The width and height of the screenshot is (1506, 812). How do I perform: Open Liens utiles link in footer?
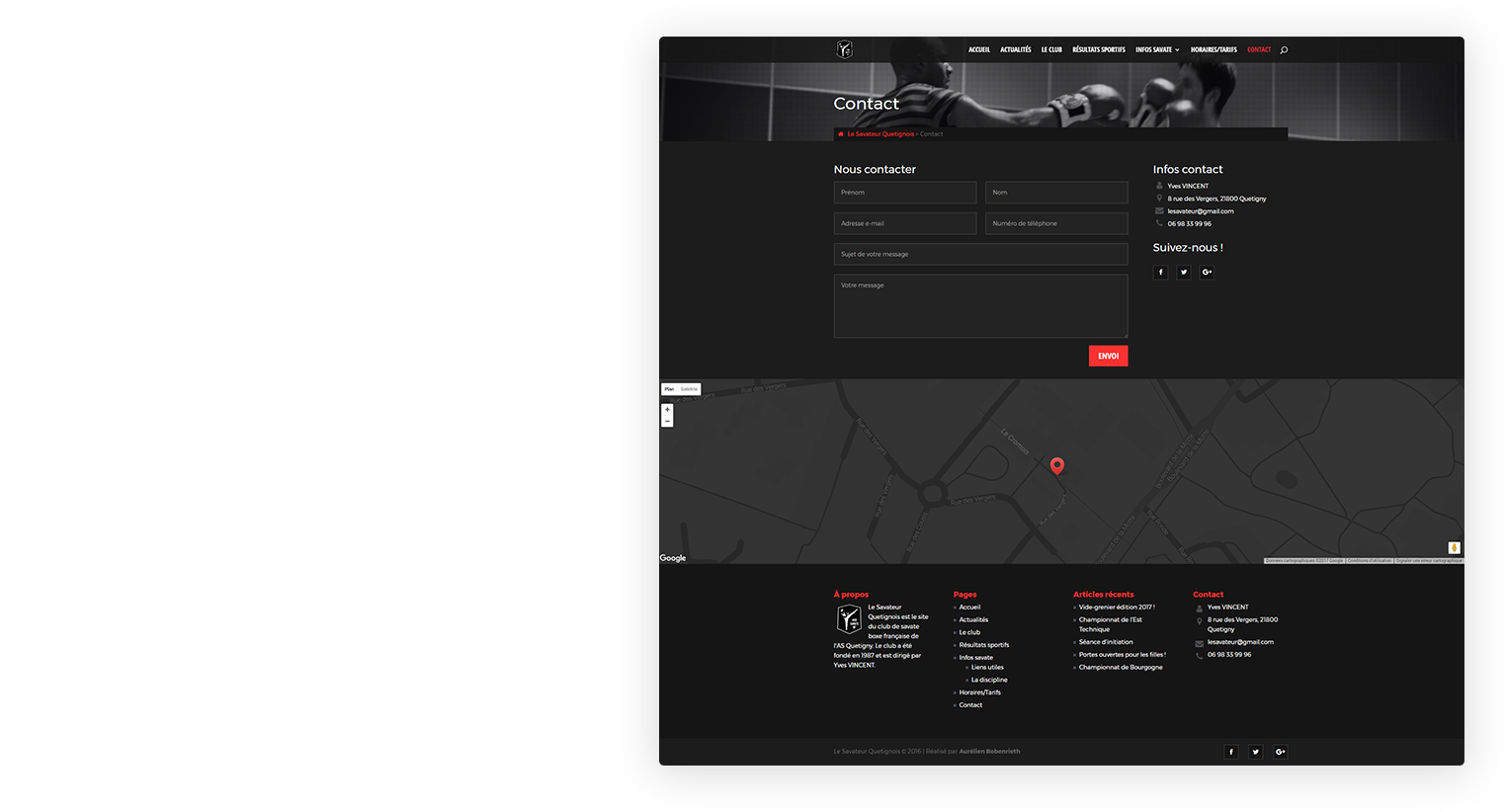pos(987,668)
